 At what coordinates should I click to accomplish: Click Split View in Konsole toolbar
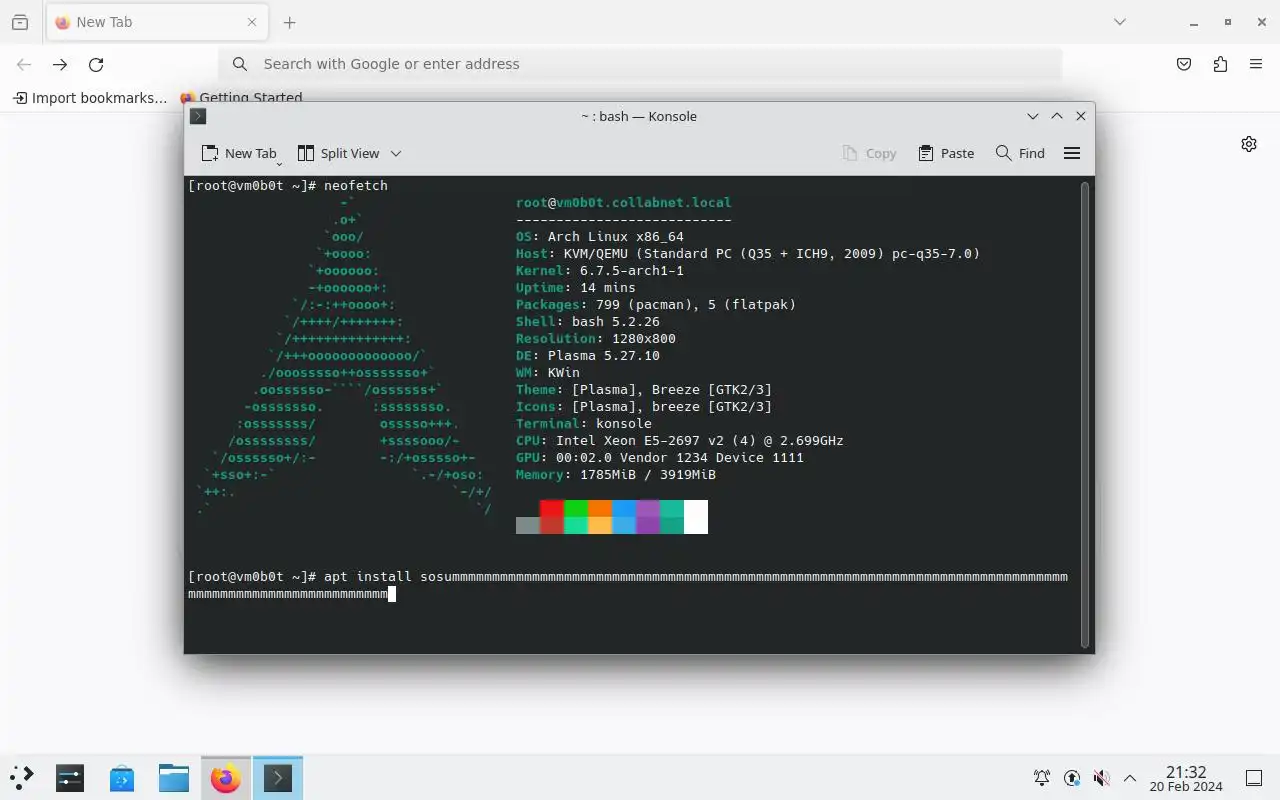(x=338, y=153)
